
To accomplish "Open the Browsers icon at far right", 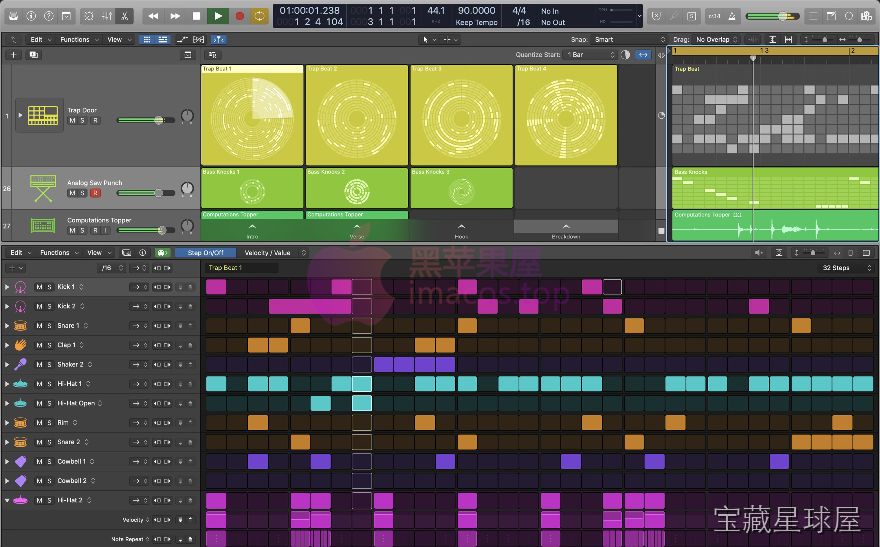I will tap(866, 16).
